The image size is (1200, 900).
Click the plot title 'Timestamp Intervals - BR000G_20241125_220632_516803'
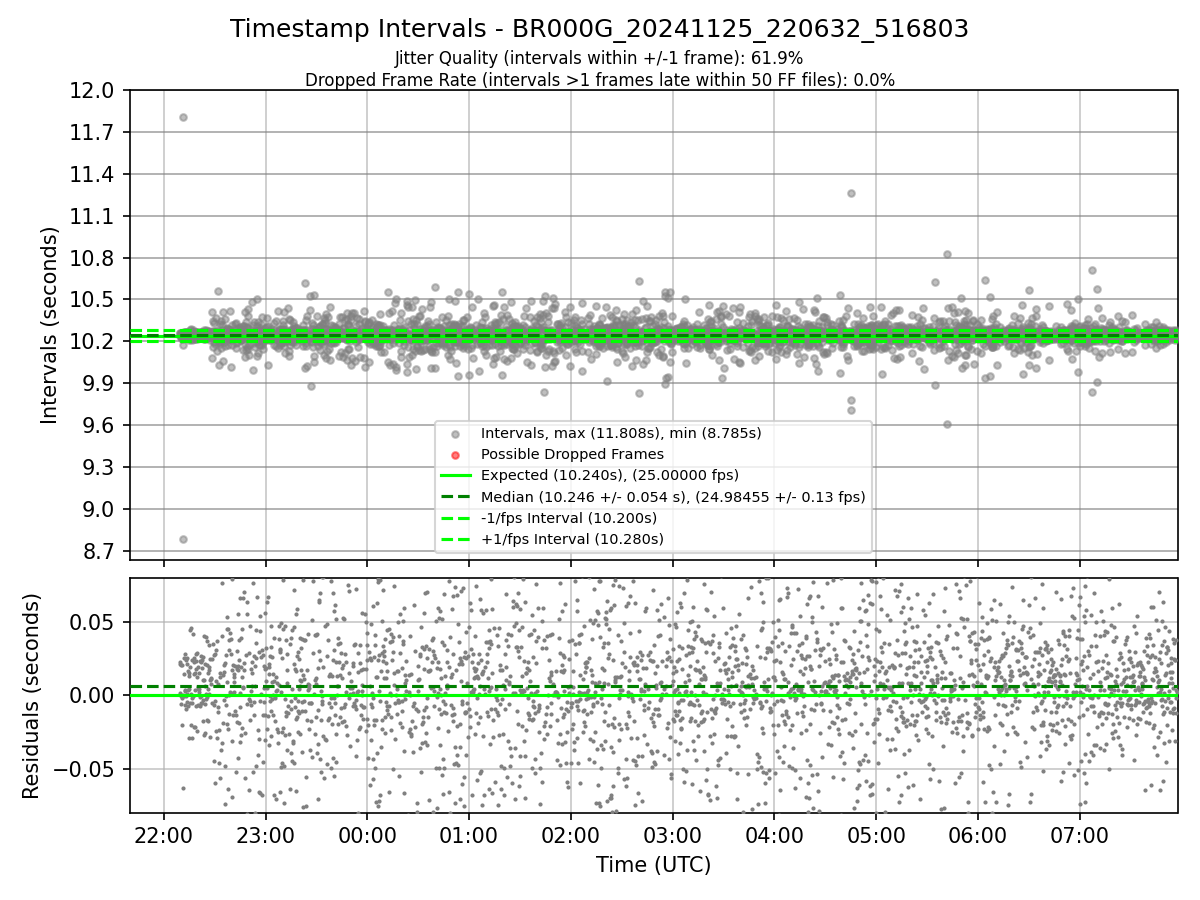point(599,29)
